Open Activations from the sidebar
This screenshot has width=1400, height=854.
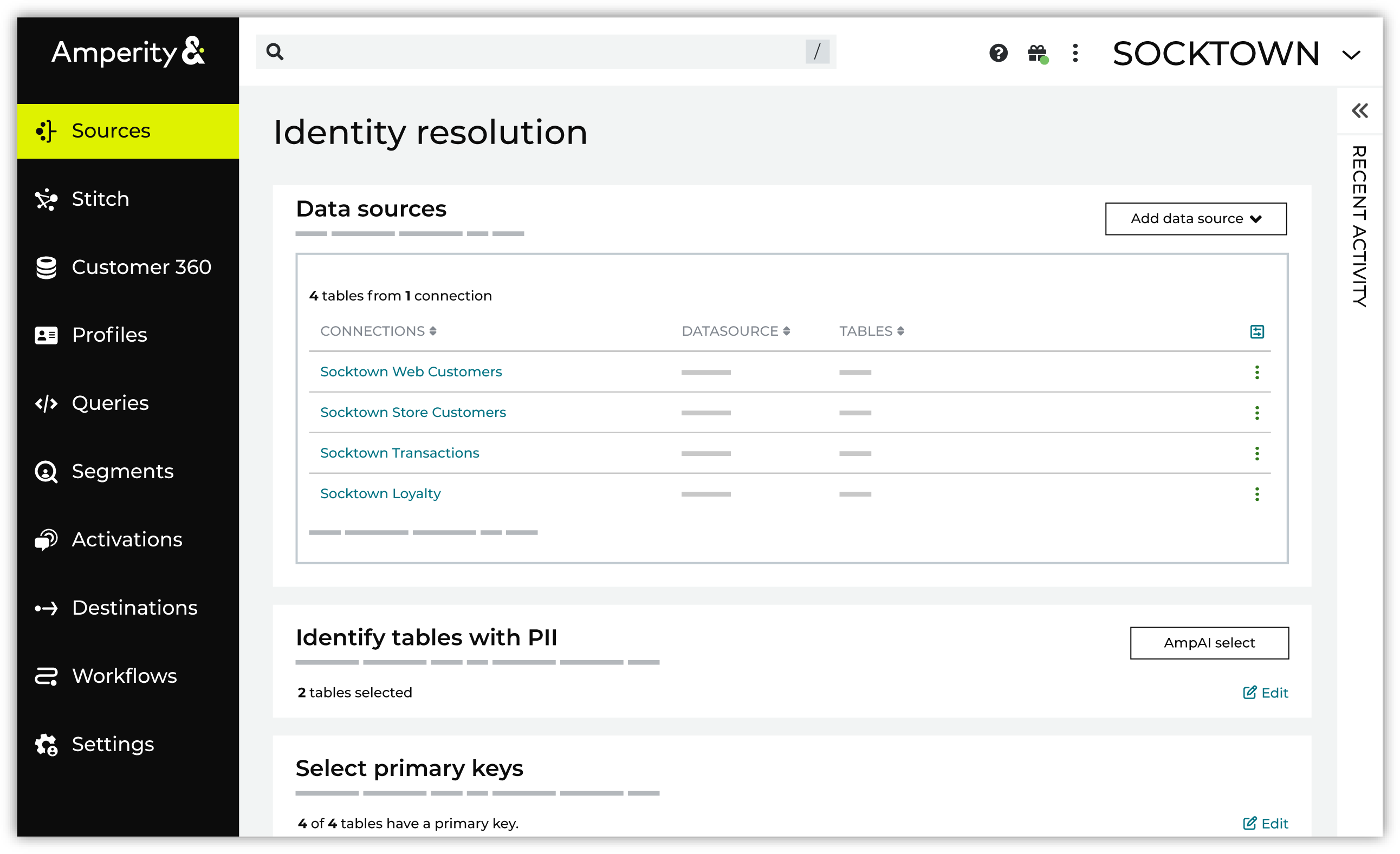[x=127, y=539]
